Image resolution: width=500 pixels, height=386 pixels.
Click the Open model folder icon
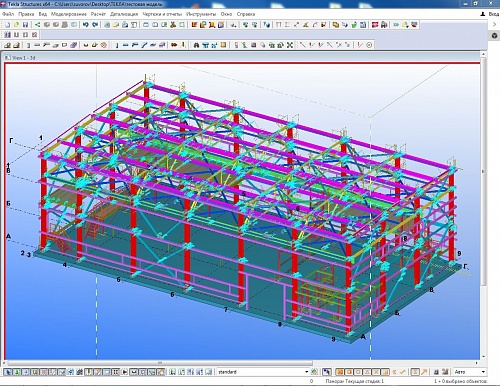[16, 25]
